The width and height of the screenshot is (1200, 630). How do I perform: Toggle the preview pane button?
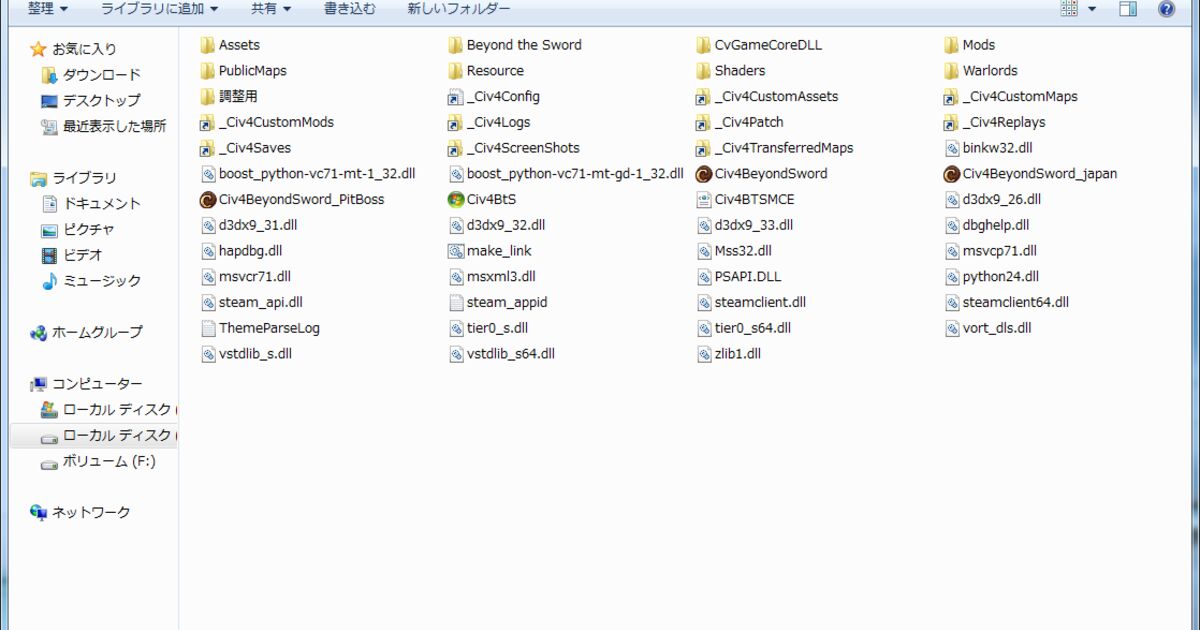(1128, 9)
